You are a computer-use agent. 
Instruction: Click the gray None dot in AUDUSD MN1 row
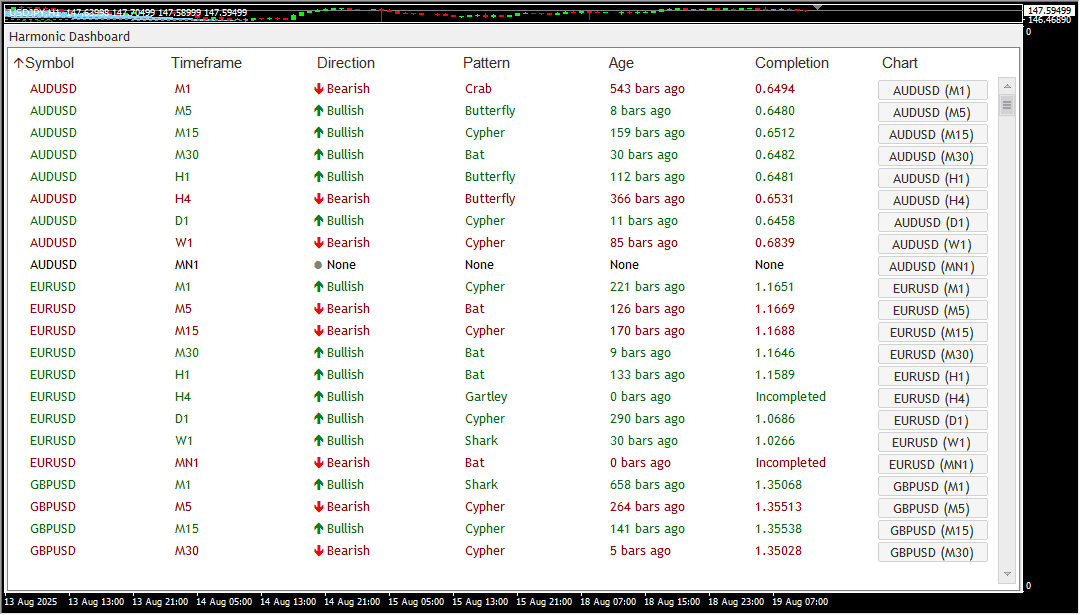(x=318, y=265)
